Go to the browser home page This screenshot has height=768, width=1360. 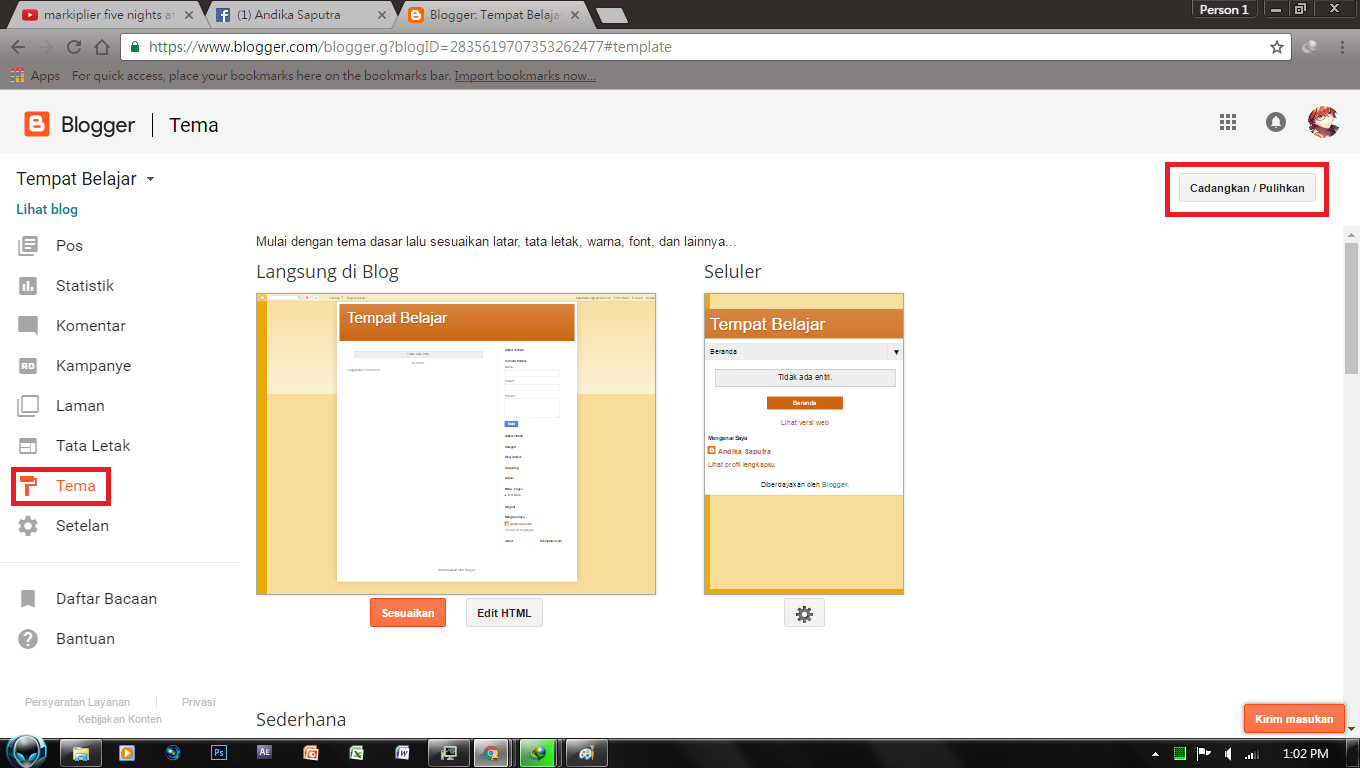[101, 47]
